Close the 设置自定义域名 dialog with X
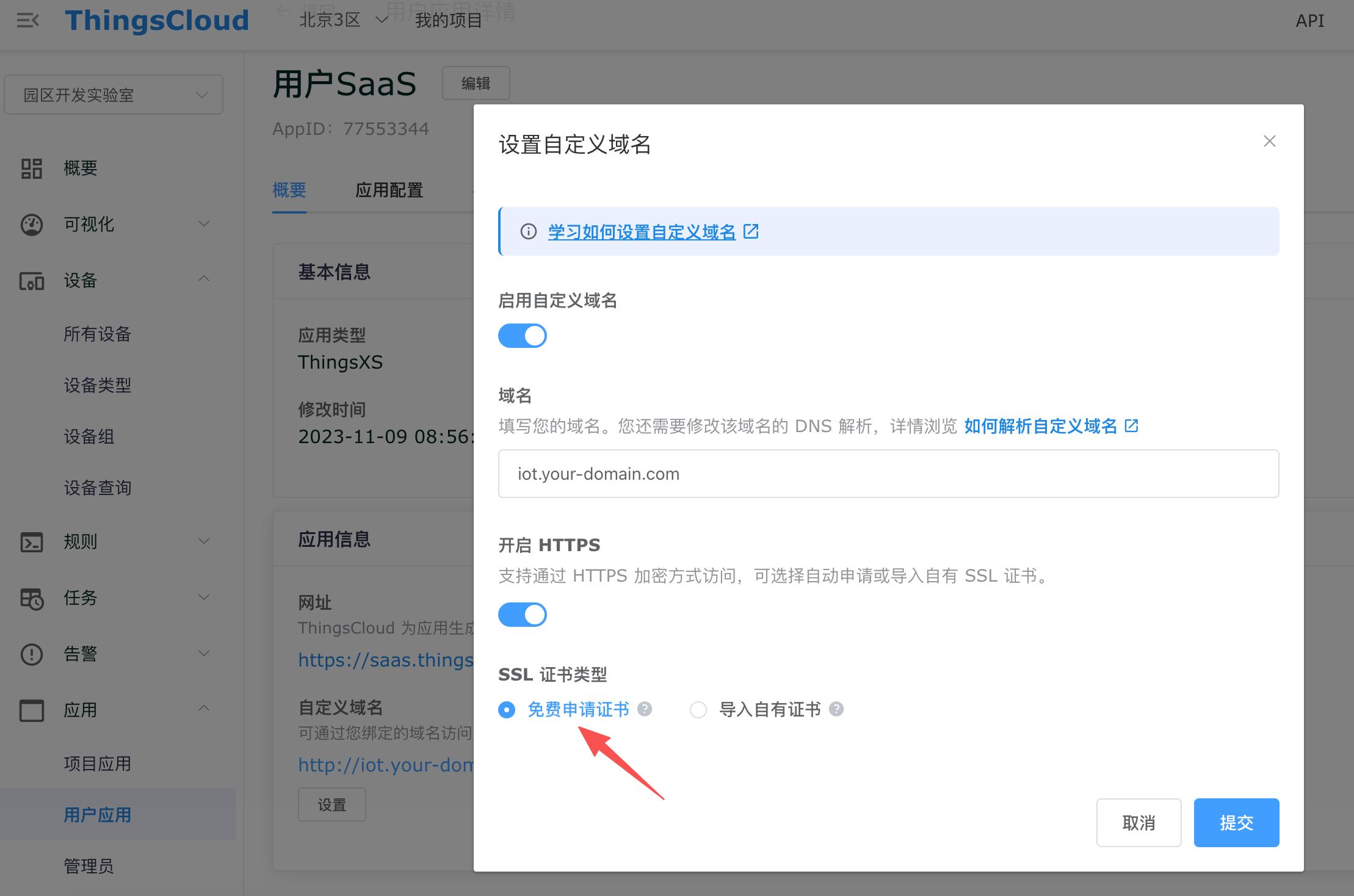Viewport: 1354px width, 896px height. 1270,142
